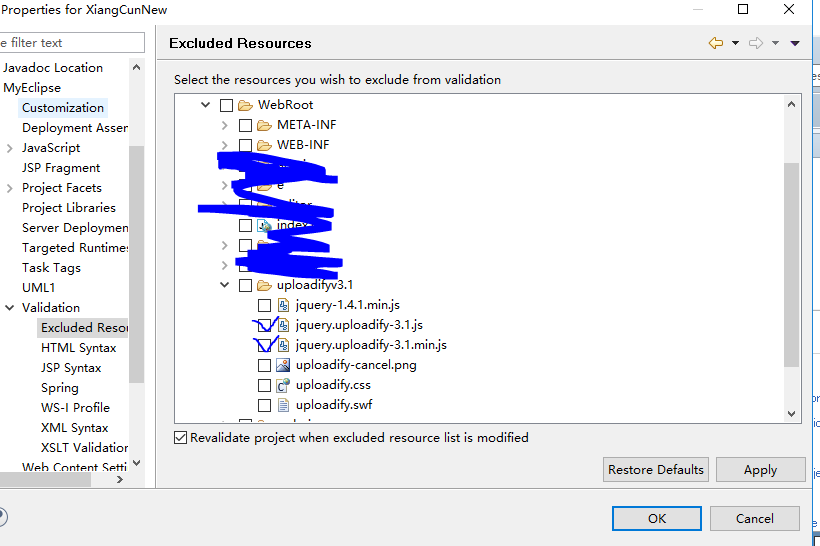Click the WebRoot folder icon
The height and width of the screenshot is (546, 820).
click(245, 106)
